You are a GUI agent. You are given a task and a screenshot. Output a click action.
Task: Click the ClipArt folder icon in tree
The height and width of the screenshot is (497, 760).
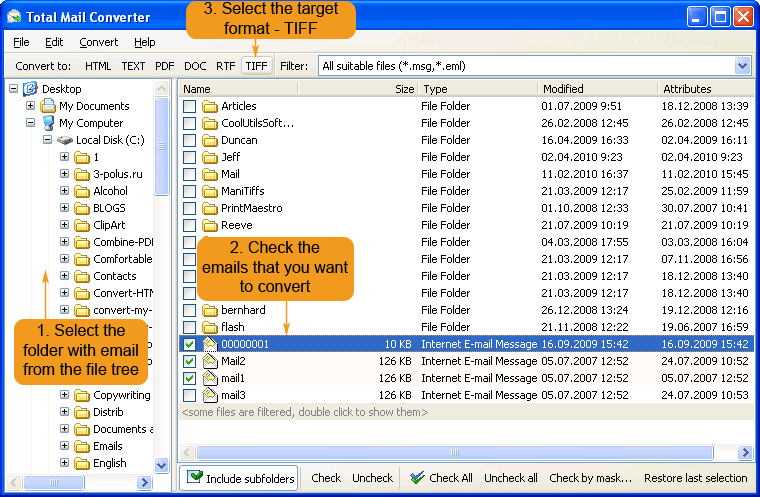click(82, 225)
